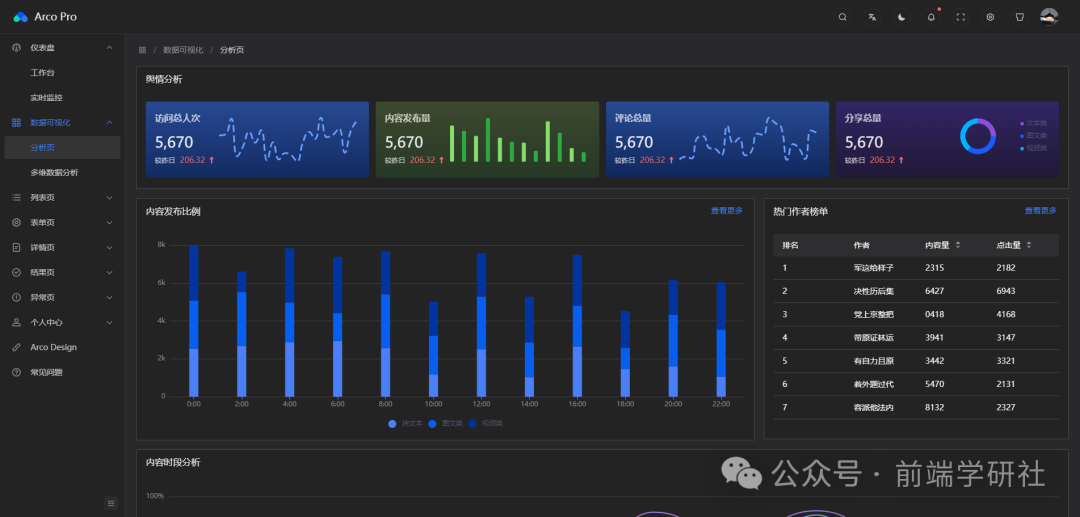Click 查看更多 in 内容发布比例 panel
This screenshot has width=1080, height=517.
click(727, 211)
